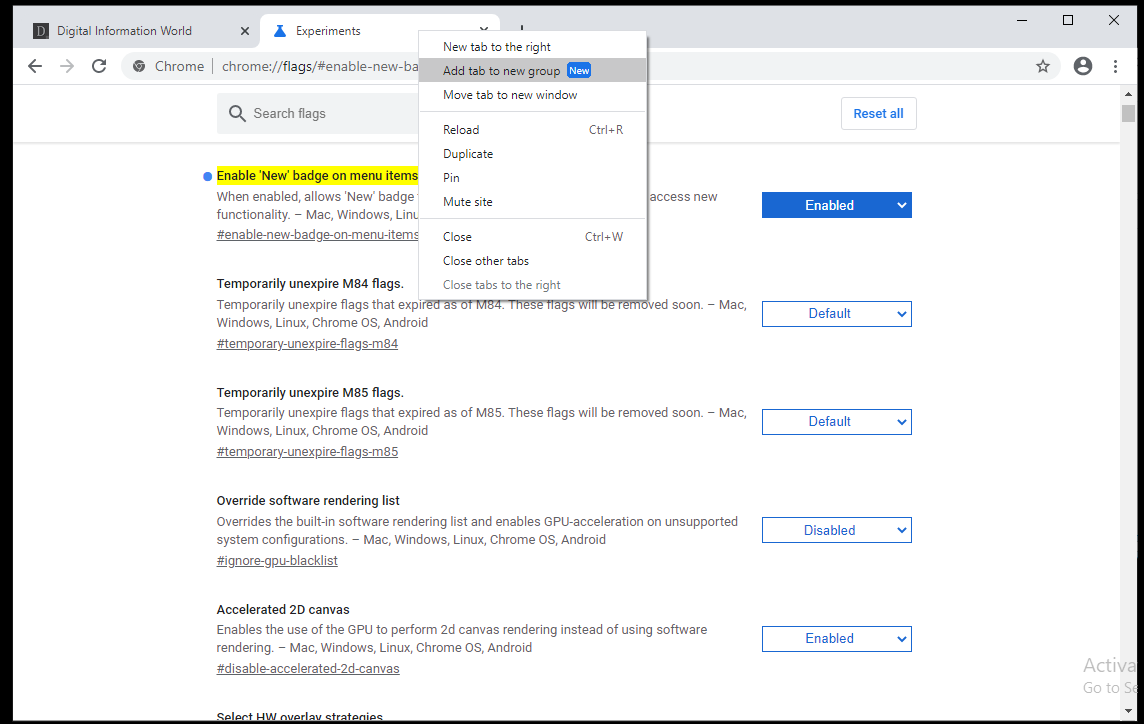1144x724 pixels.
Task: Click the bookmark star icon
Action: pos(1043,66)
